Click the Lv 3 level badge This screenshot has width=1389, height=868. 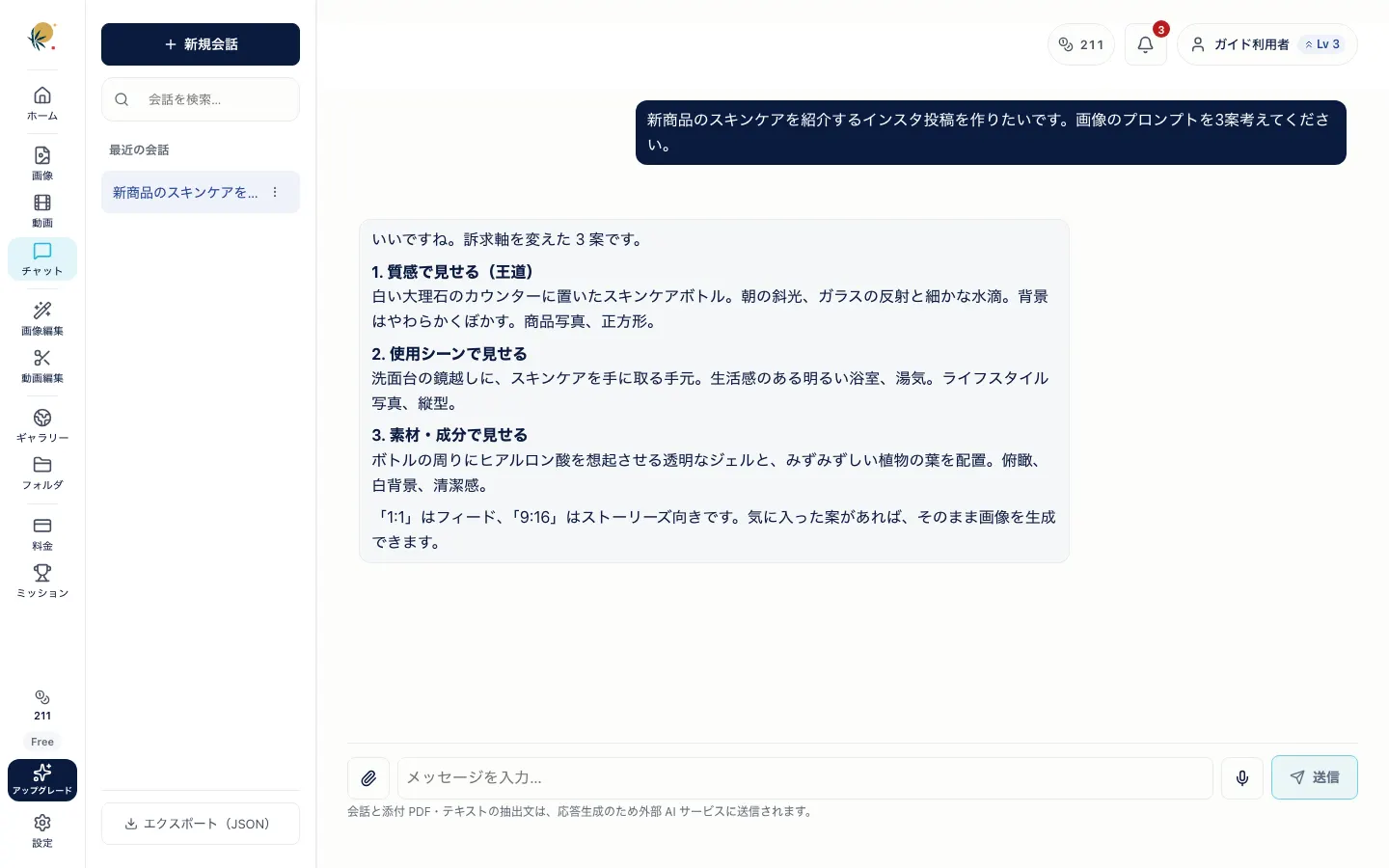1322,44
